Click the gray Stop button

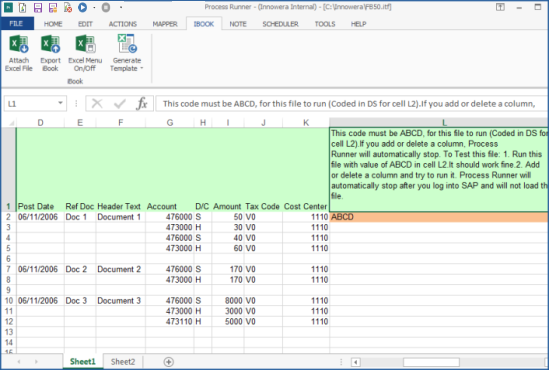(106, 7)
